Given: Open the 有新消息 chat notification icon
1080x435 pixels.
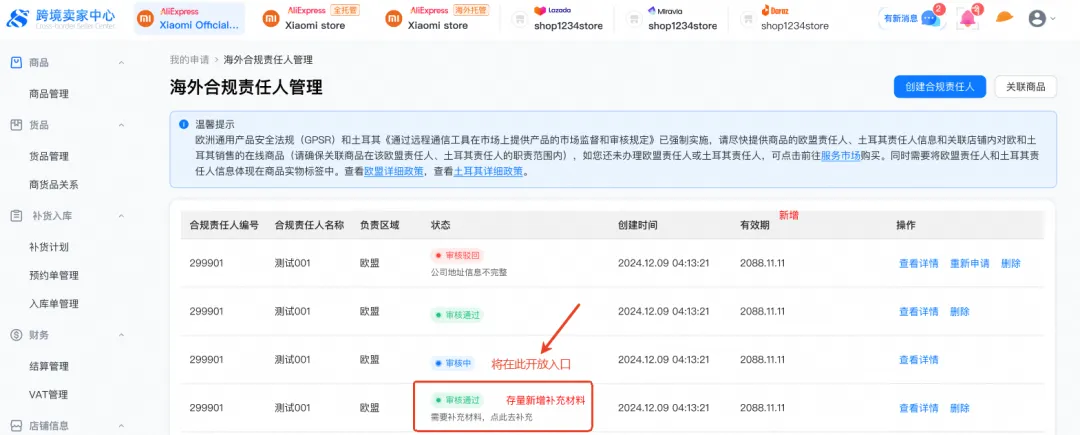Looking at the screenshot, I should [930, 18].
